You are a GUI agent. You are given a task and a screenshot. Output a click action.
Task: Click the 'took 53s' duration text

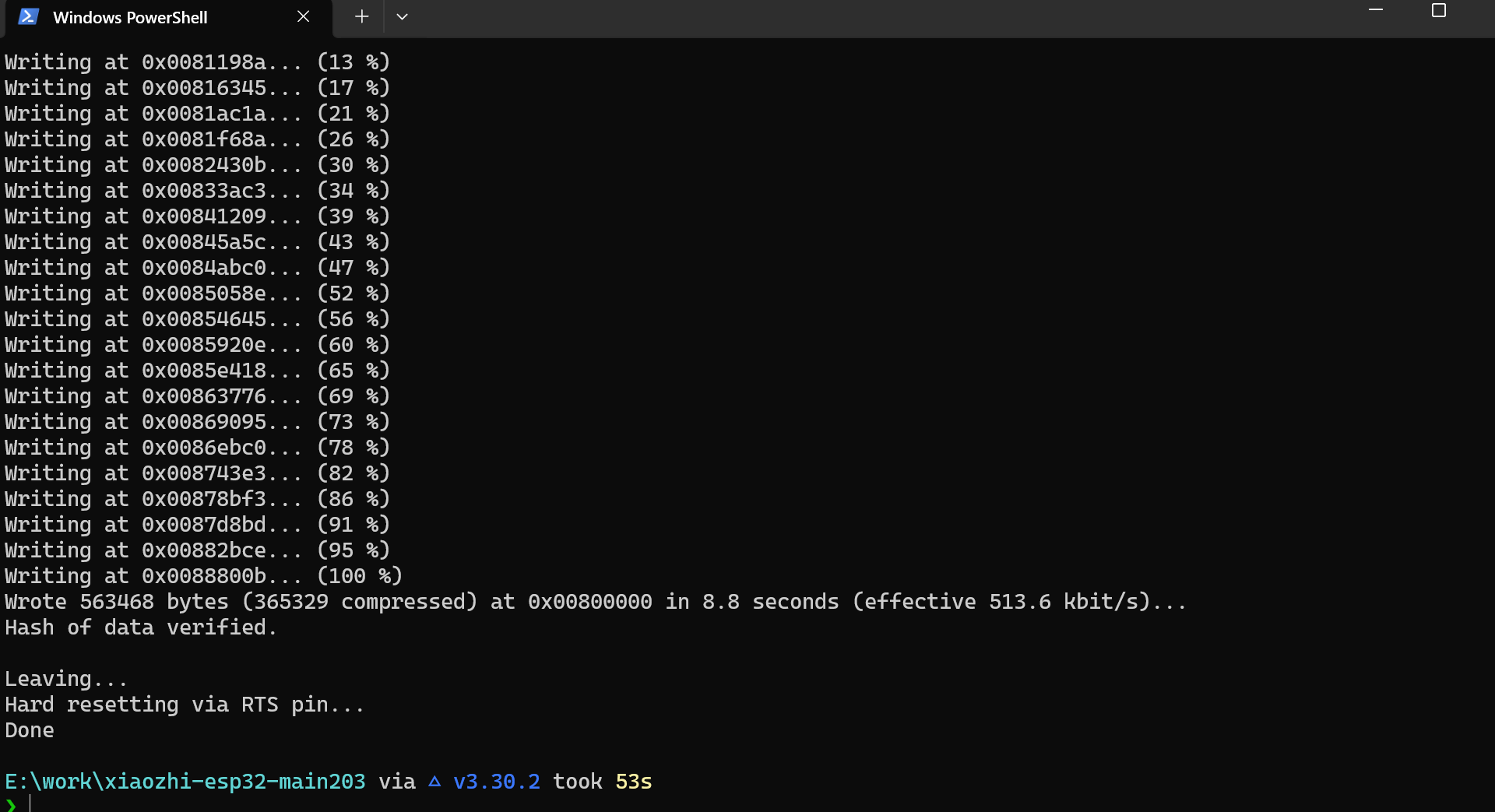pos(602,782)
